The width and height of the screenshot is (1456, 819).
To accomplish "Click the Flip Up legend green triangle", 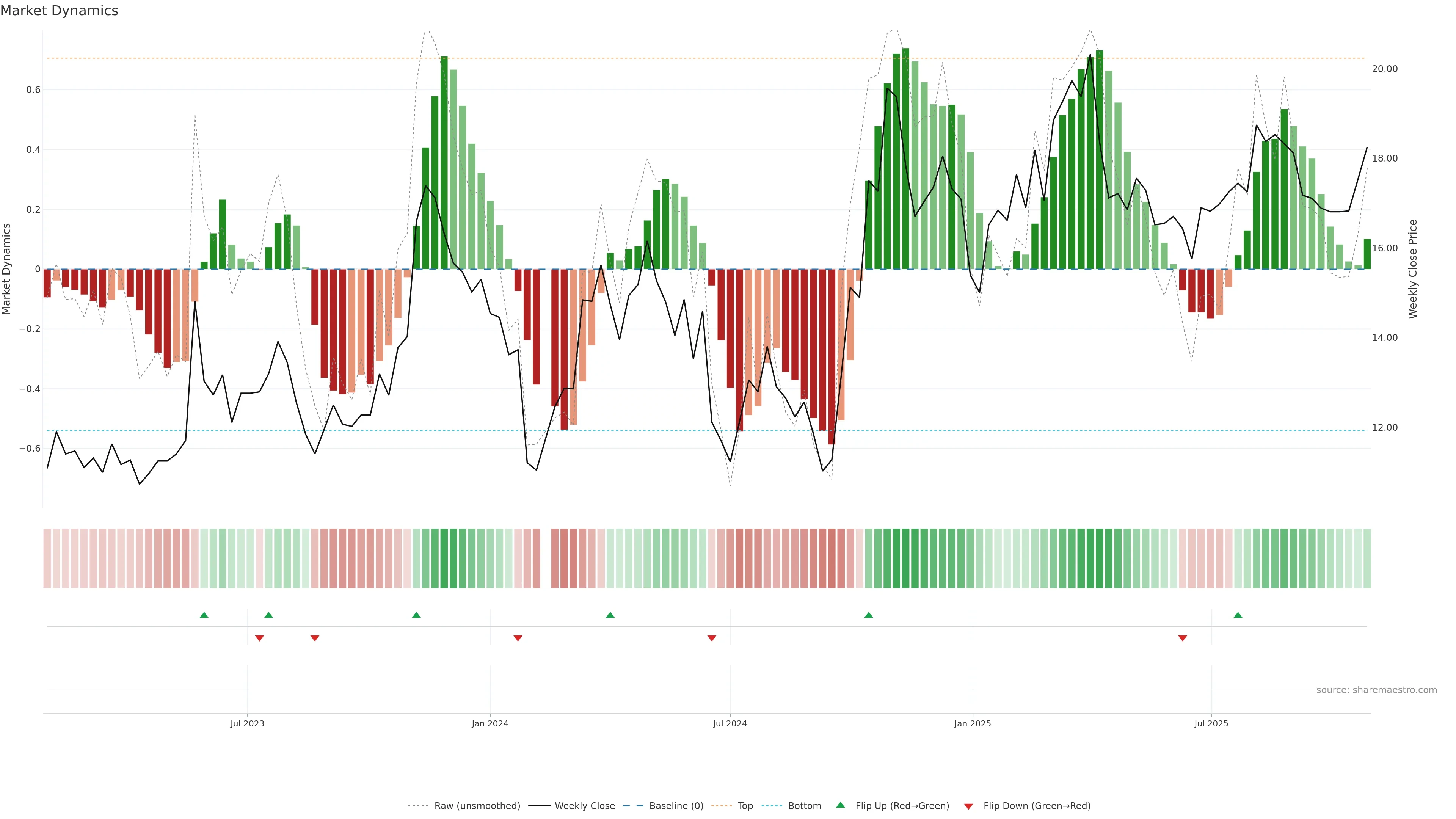I will point(840,805).
